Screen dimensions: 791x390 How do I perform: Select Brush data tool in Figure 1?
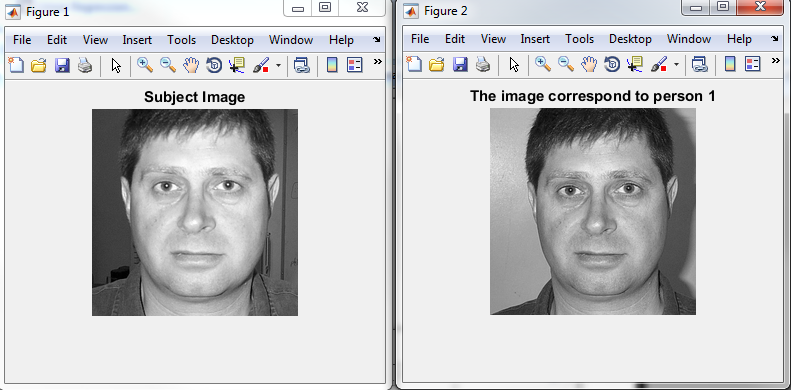pyautogui.click(x=262, y=65)
